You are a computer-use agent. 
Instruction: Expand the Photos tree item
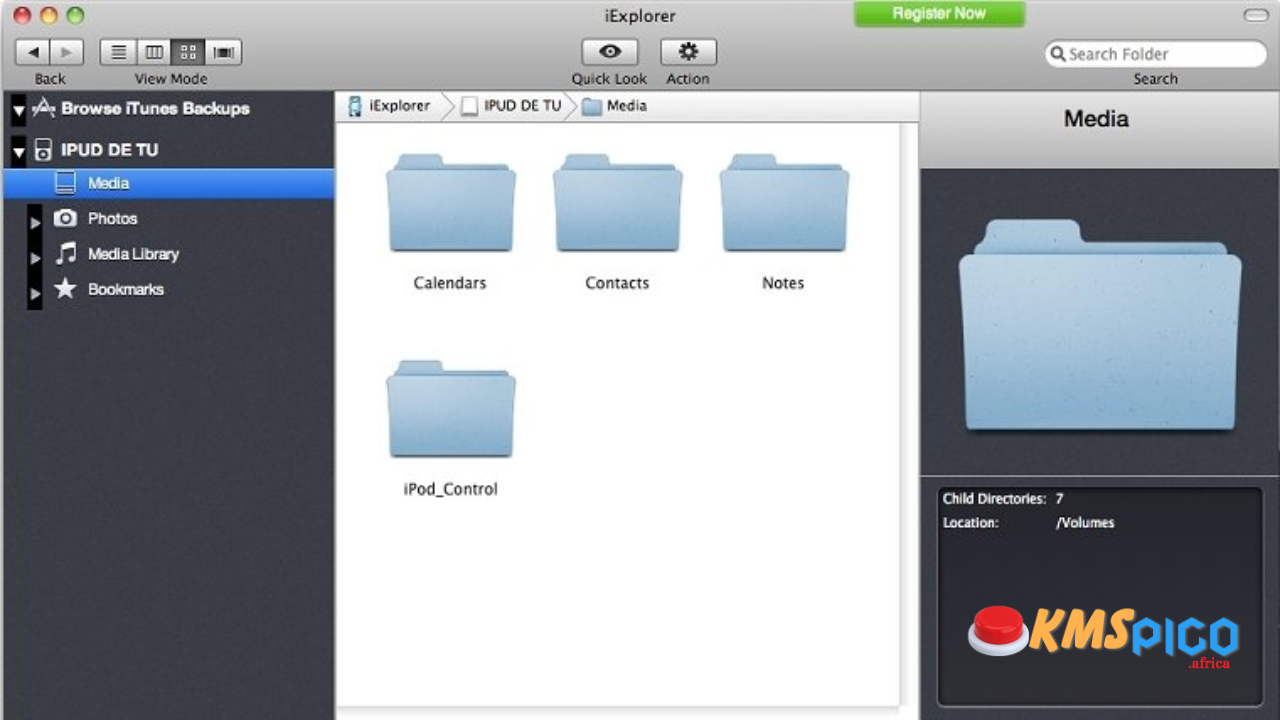[x=35, y=223]
